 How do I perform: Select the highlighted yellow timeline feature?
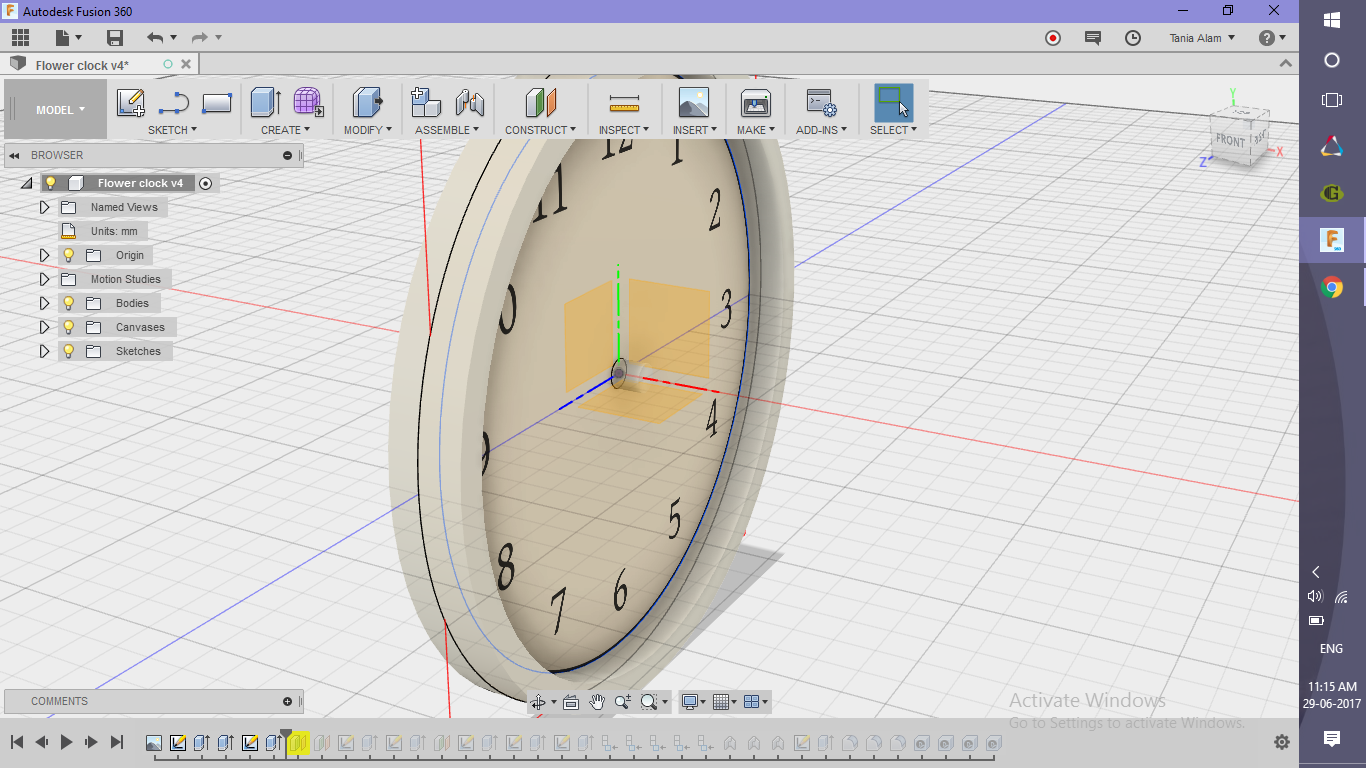point(298,743)
